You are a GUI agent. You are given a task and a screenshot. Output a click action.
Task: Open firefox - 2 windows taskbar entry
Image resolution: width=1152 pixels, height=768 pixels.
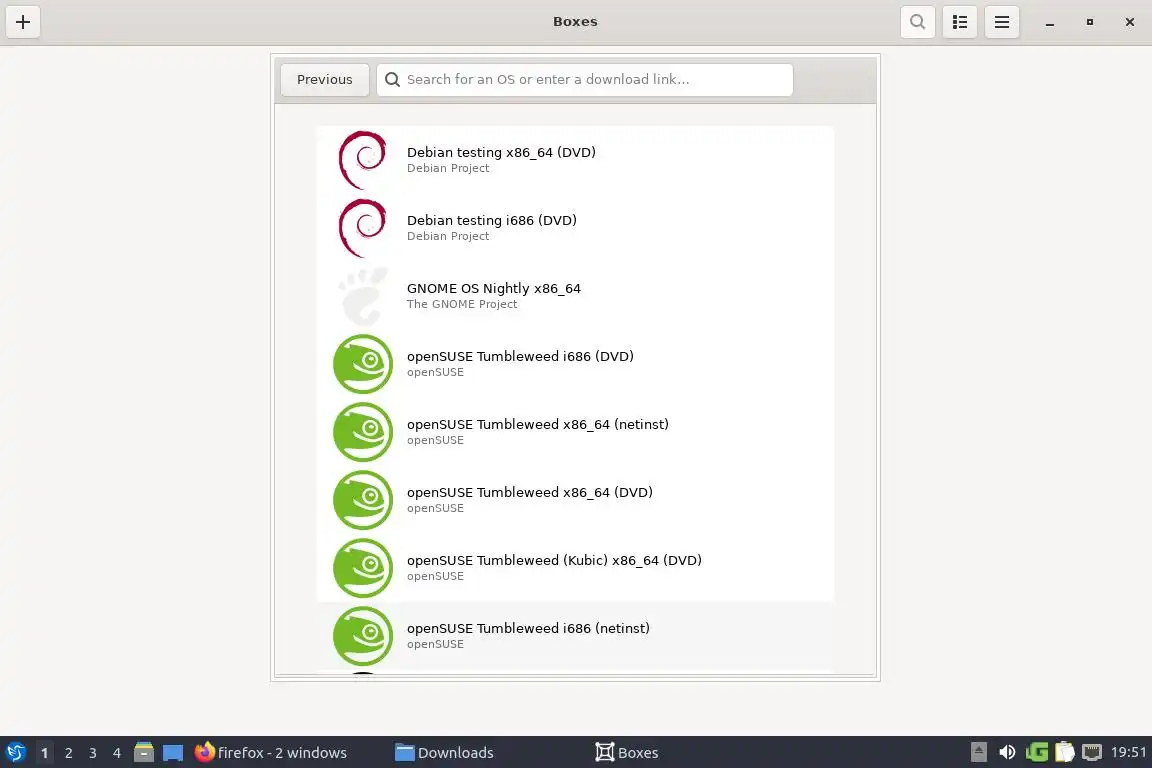pyautogui.click(x=271, y=753)
